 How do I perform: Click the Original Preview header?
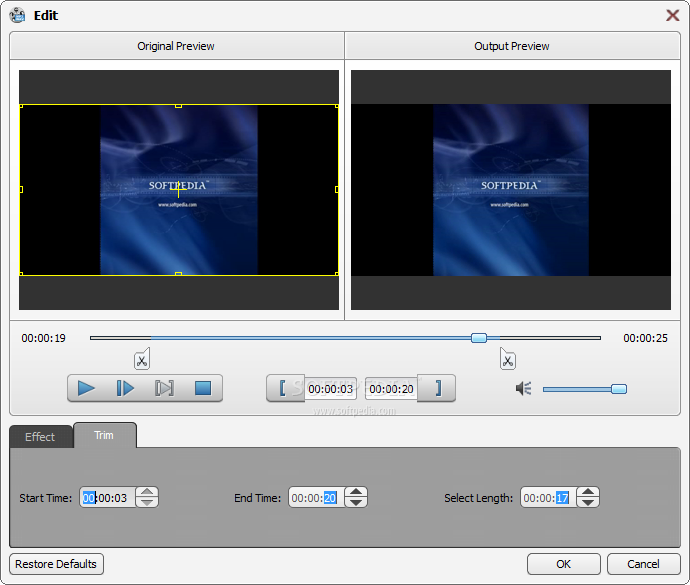tap(176, 46)
